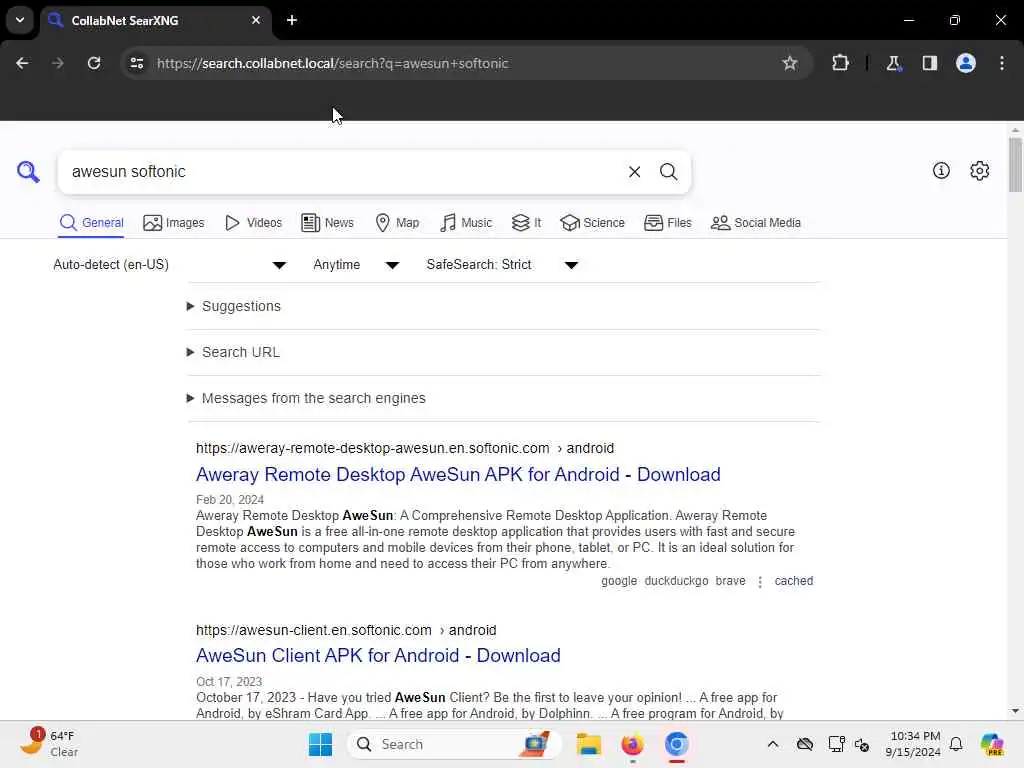The image size is (1024, 768).
Task: Open the result options three-dot icon
Action: pos(760,582)
